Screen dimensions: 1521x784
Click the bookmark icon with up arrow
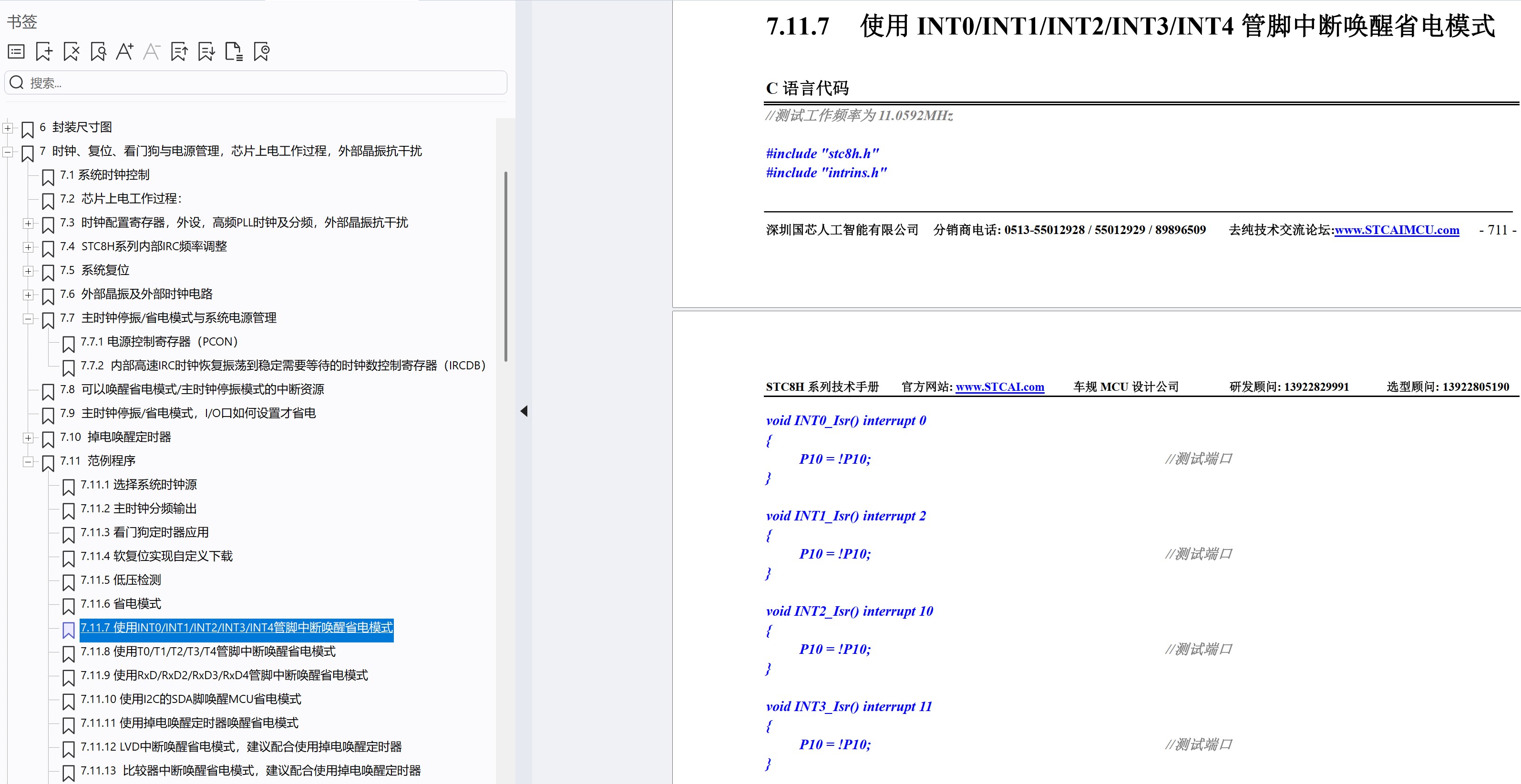click(x=179, y=52)
